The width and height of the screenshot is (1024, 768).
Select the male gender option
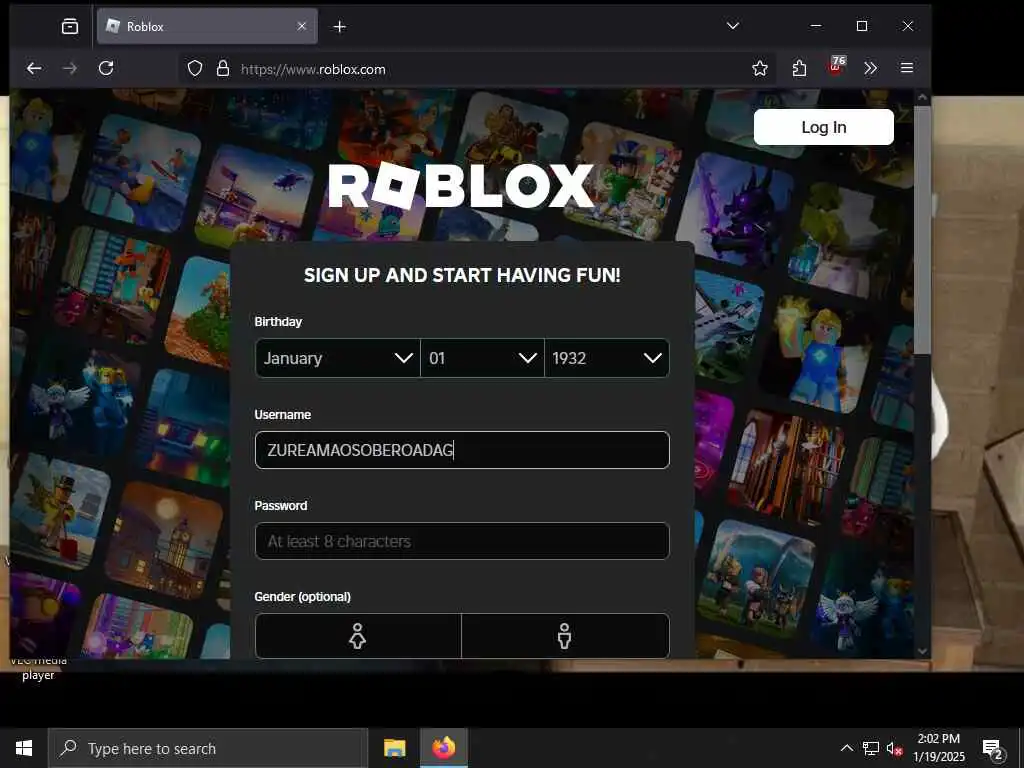point(565,635)
